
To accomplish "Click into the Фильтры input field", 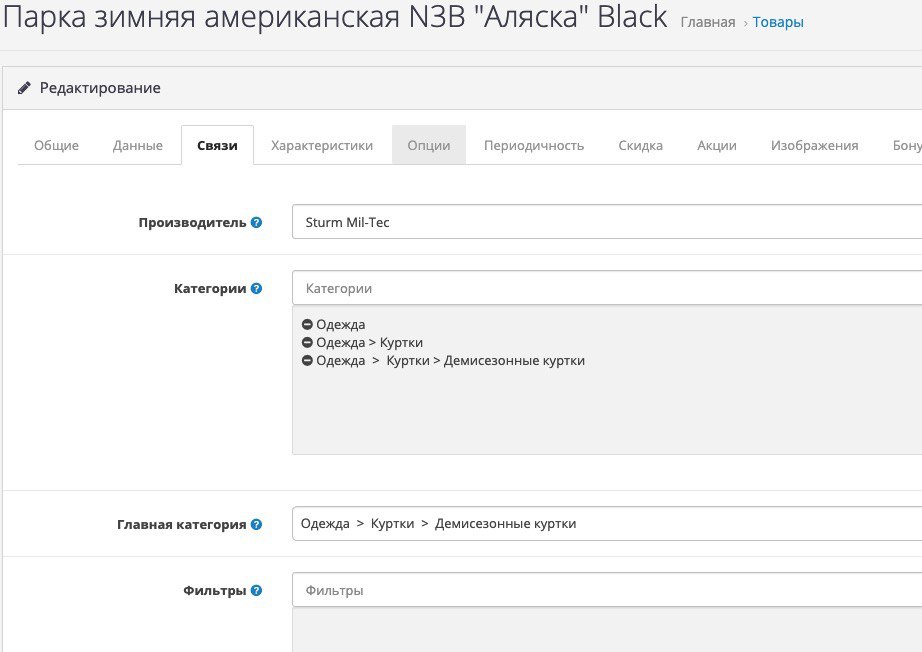I will click(607, 590).
